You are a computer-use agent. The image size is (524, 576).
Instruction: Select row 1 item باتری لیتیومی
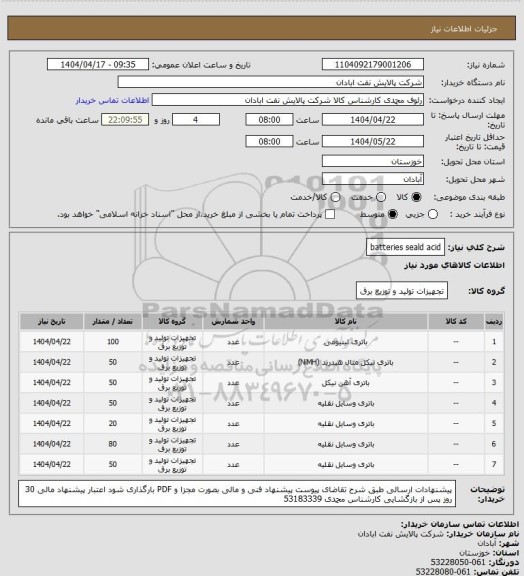345,342
